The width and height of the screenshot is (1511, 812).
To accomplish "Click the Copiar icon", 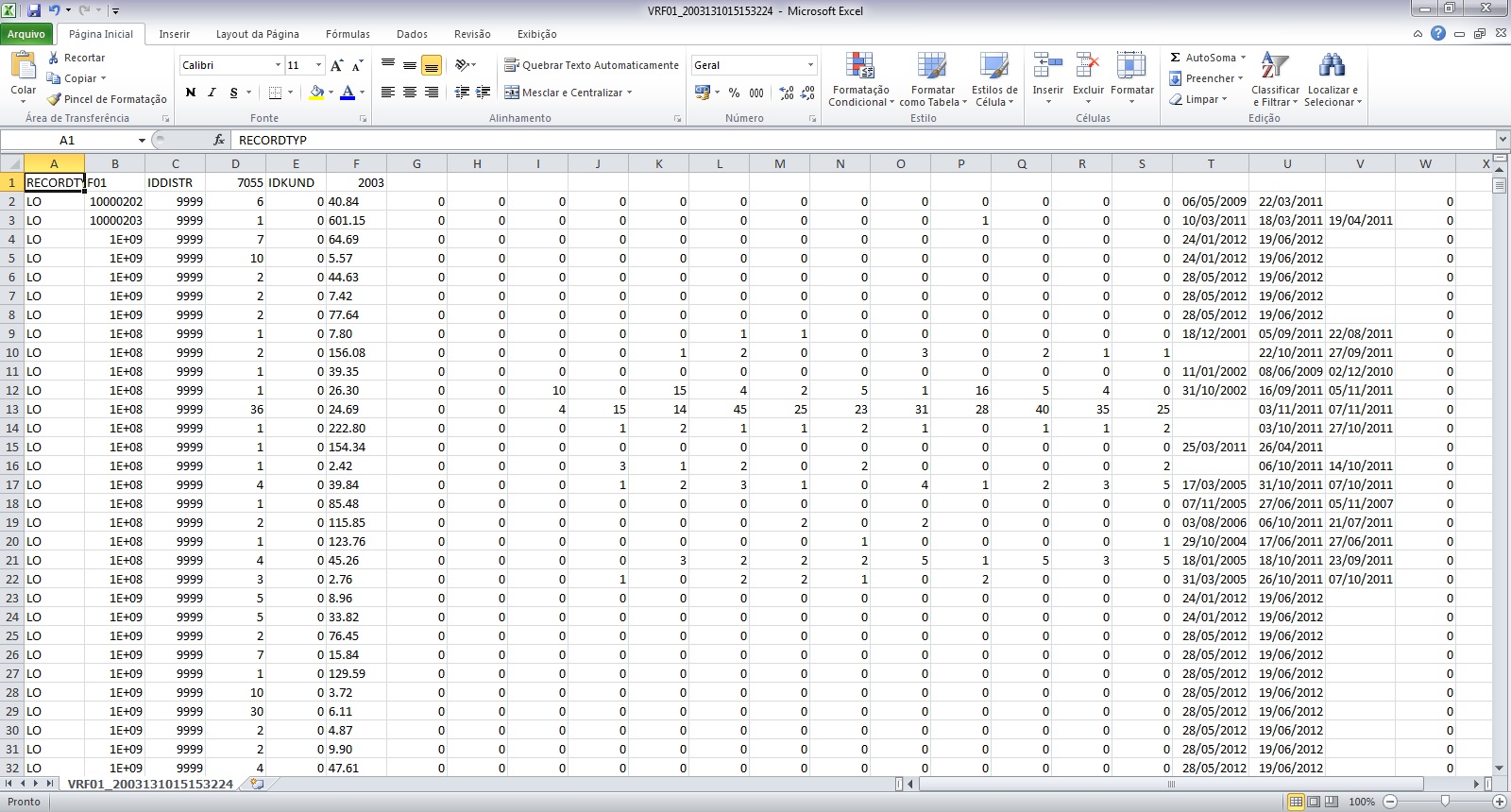I will pos(54,78).
